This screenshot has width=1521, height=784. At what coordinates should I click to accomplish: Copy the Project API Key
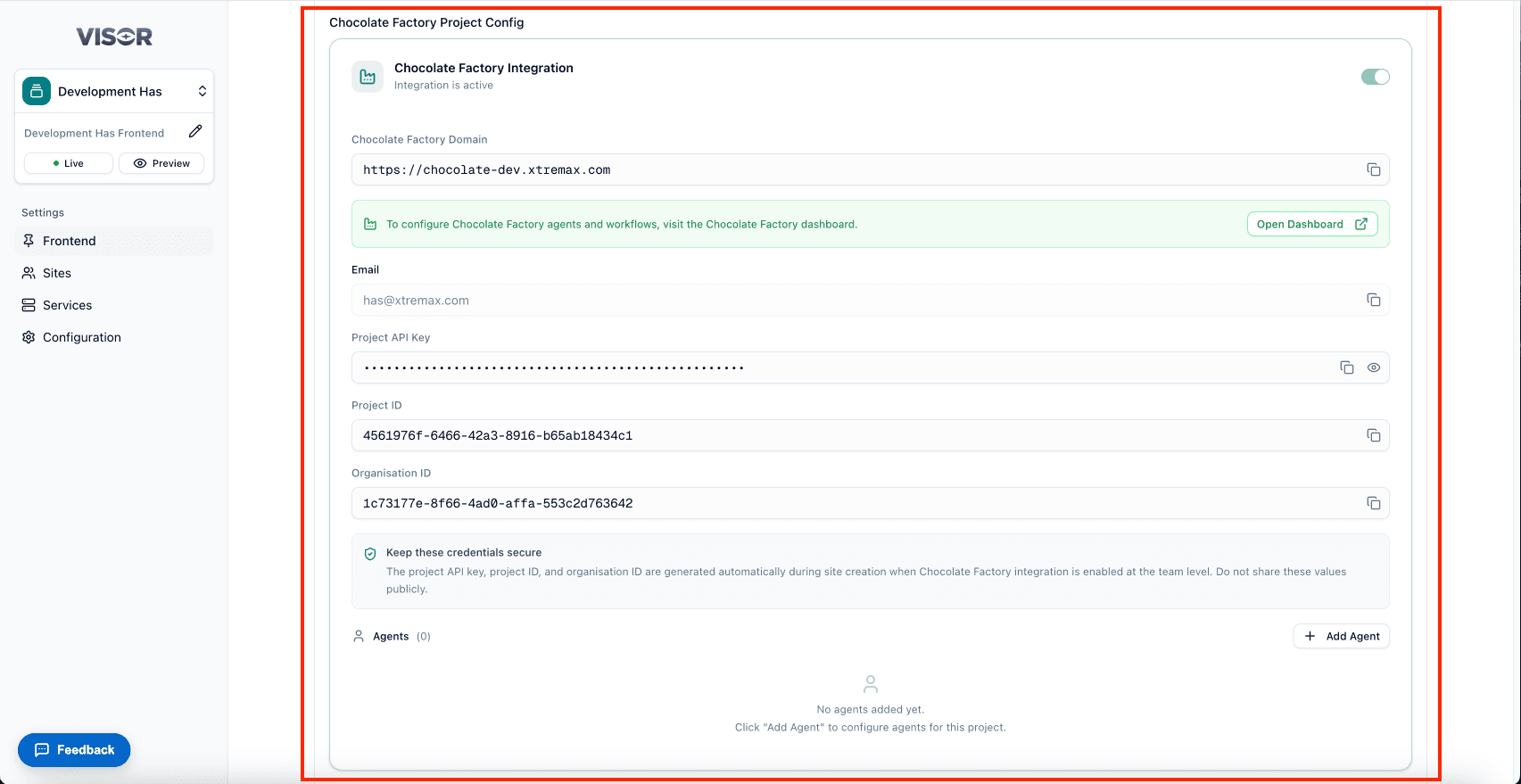click(1347, 367)
